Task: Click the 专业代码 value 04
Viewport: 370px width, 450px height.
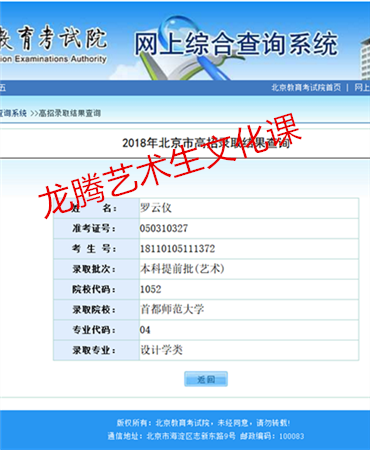Action: [145, 330]
